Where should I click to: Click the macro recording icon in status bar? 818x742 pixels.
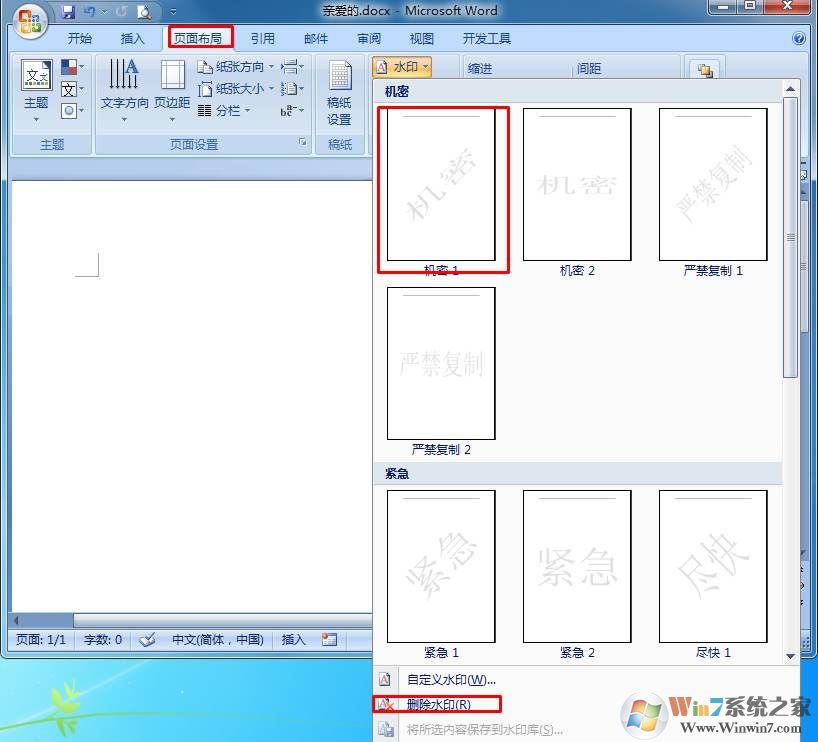(x=329, y=639)
